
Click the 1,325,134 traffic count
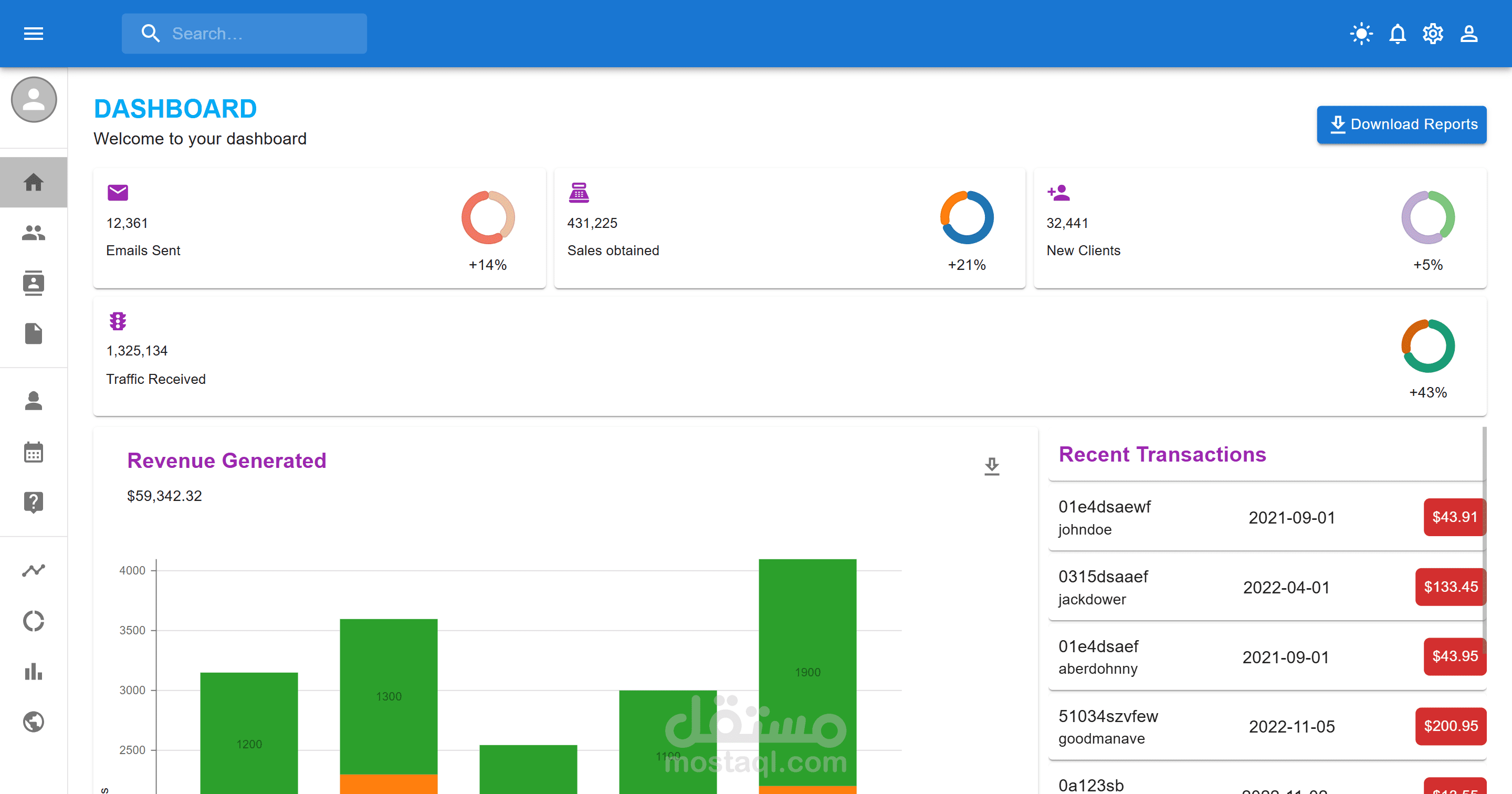pos(136,351)
